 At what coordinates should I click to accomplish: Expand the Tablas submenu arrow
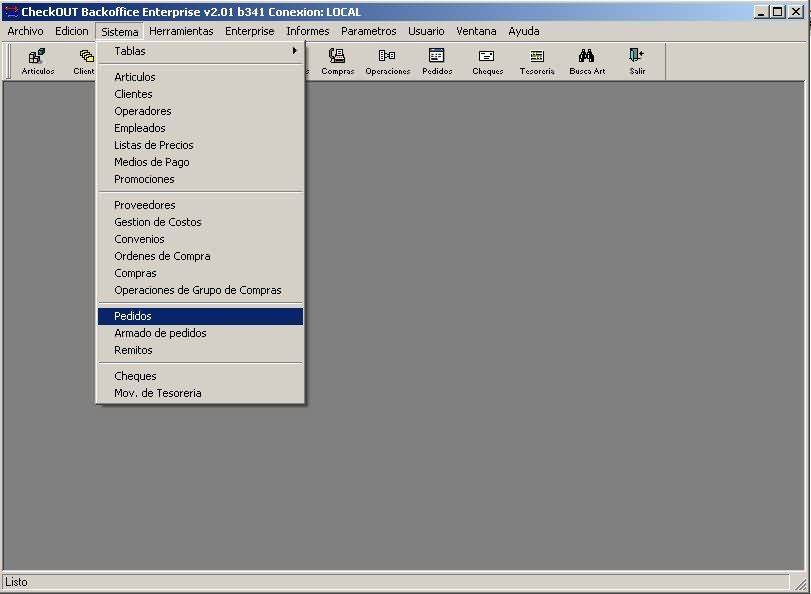294,51
